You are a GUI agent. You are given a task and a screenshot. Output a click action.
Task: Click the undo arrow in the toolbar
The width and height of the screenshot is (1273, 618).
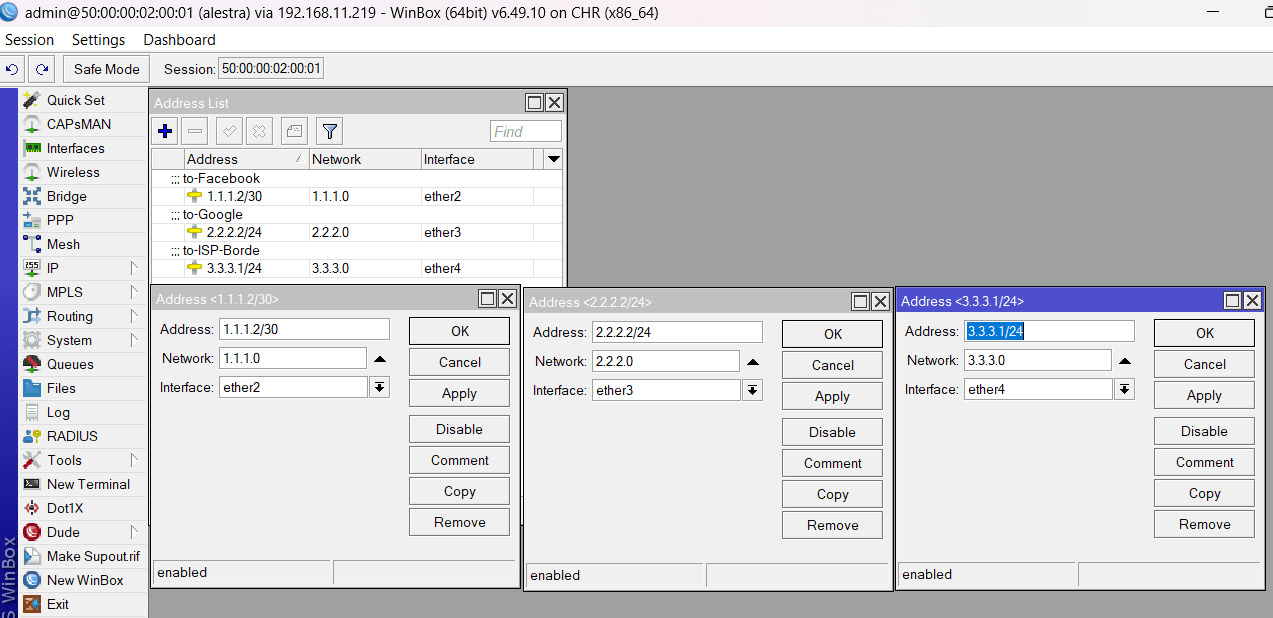click(13, 69)
